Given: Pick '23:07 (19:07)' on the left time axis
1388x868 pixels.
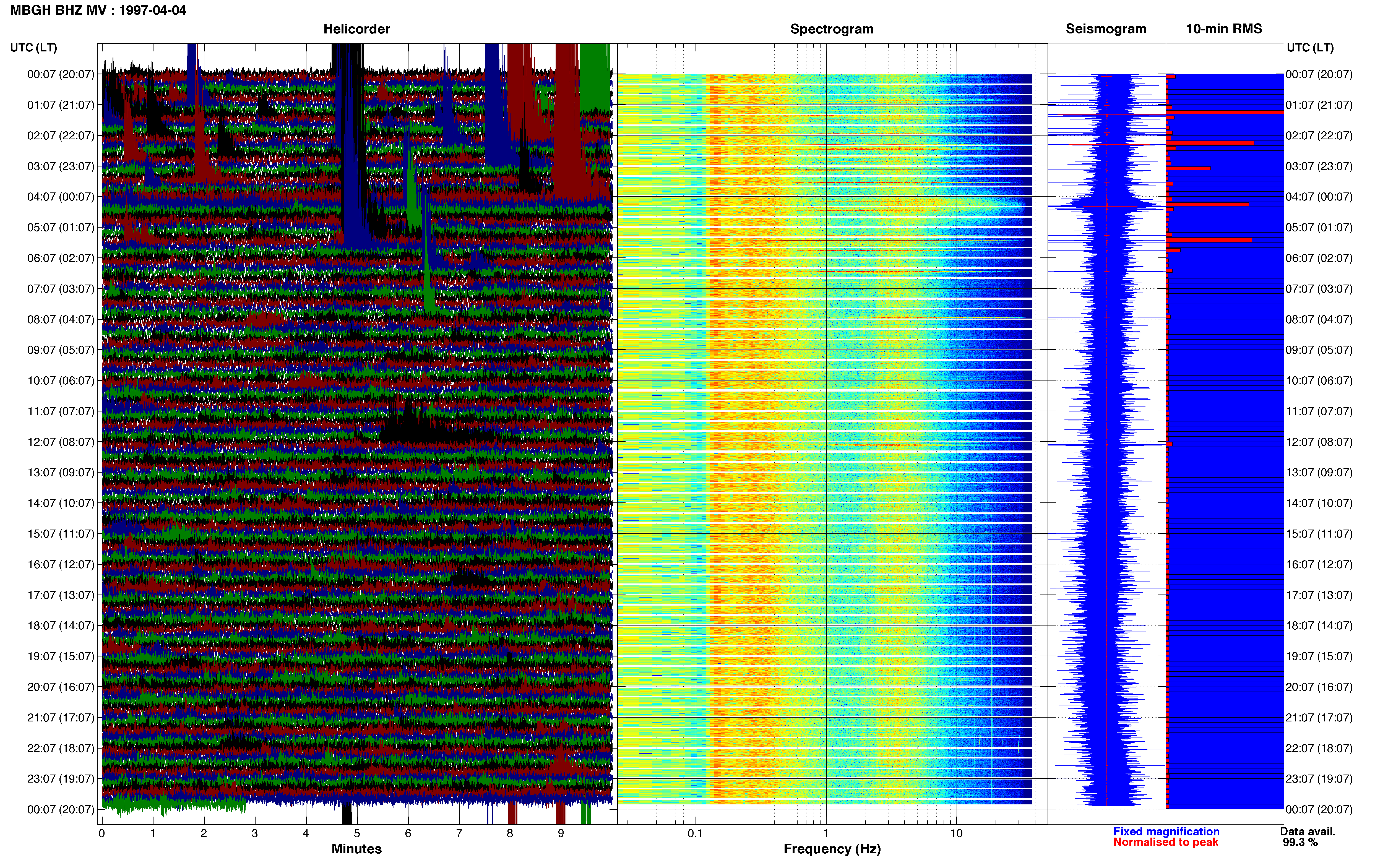Looking at the screenshot, I should click(x=61, y=779).
